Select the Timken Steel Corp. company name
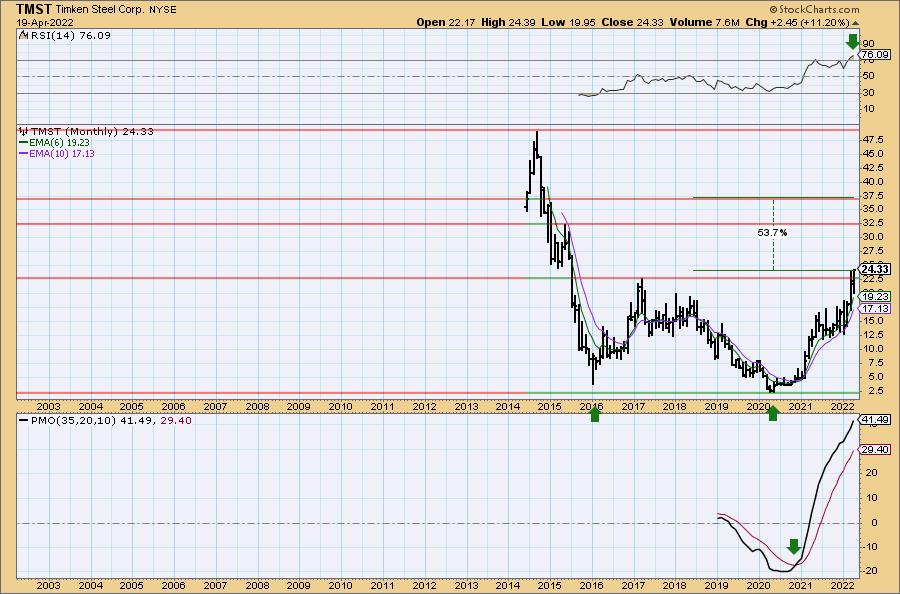900x594 pixels. (x=98, y=10)
